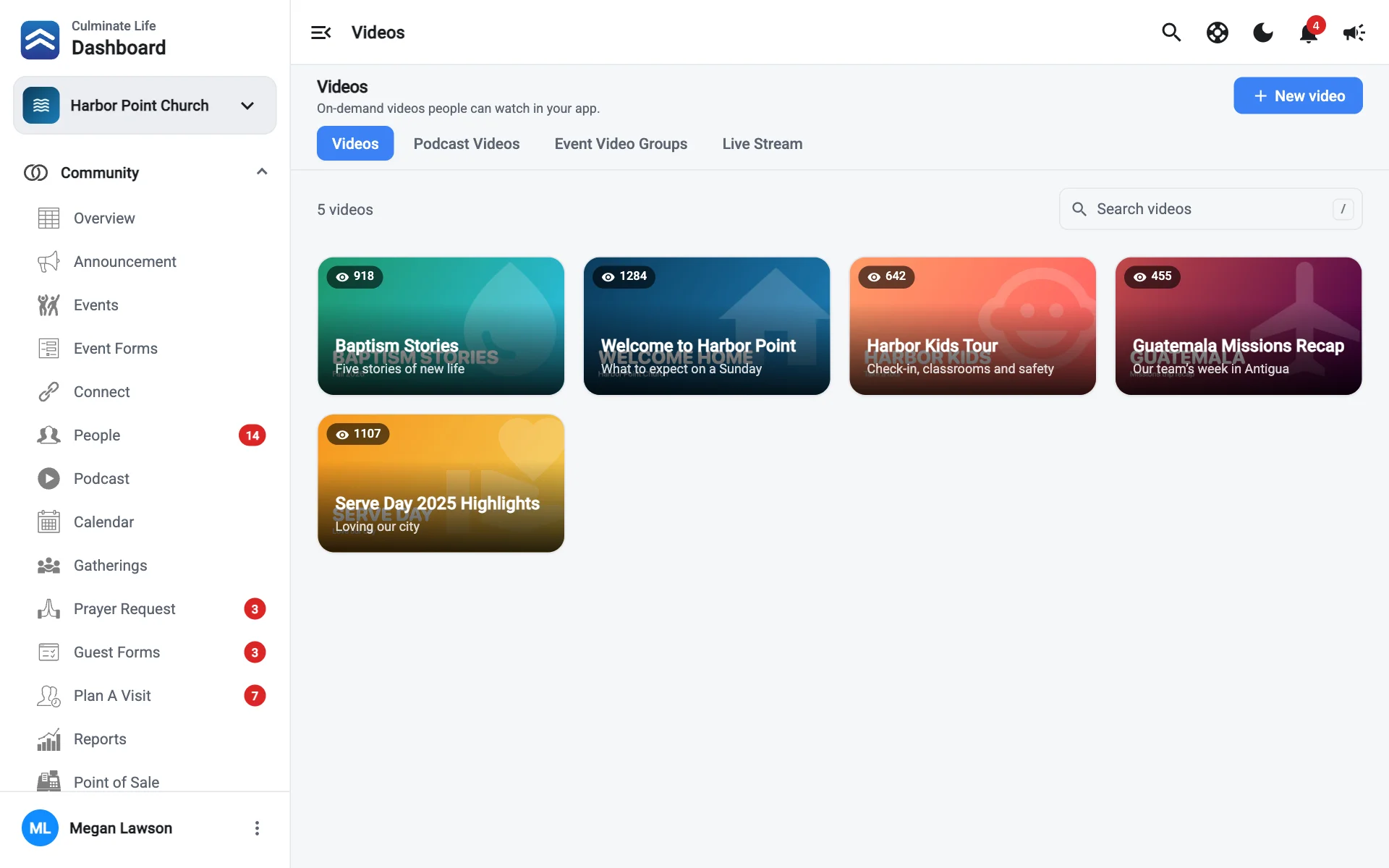Open the Guatemala Missions Recap video
The height and width of the screenshot is (868, 1389).
tap(1239, 326)
